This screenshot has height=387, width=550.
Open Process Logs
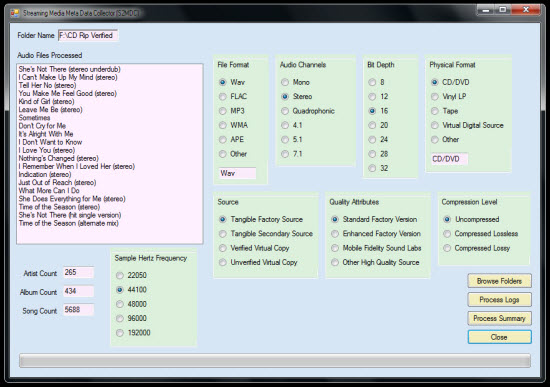pos(499,300)
